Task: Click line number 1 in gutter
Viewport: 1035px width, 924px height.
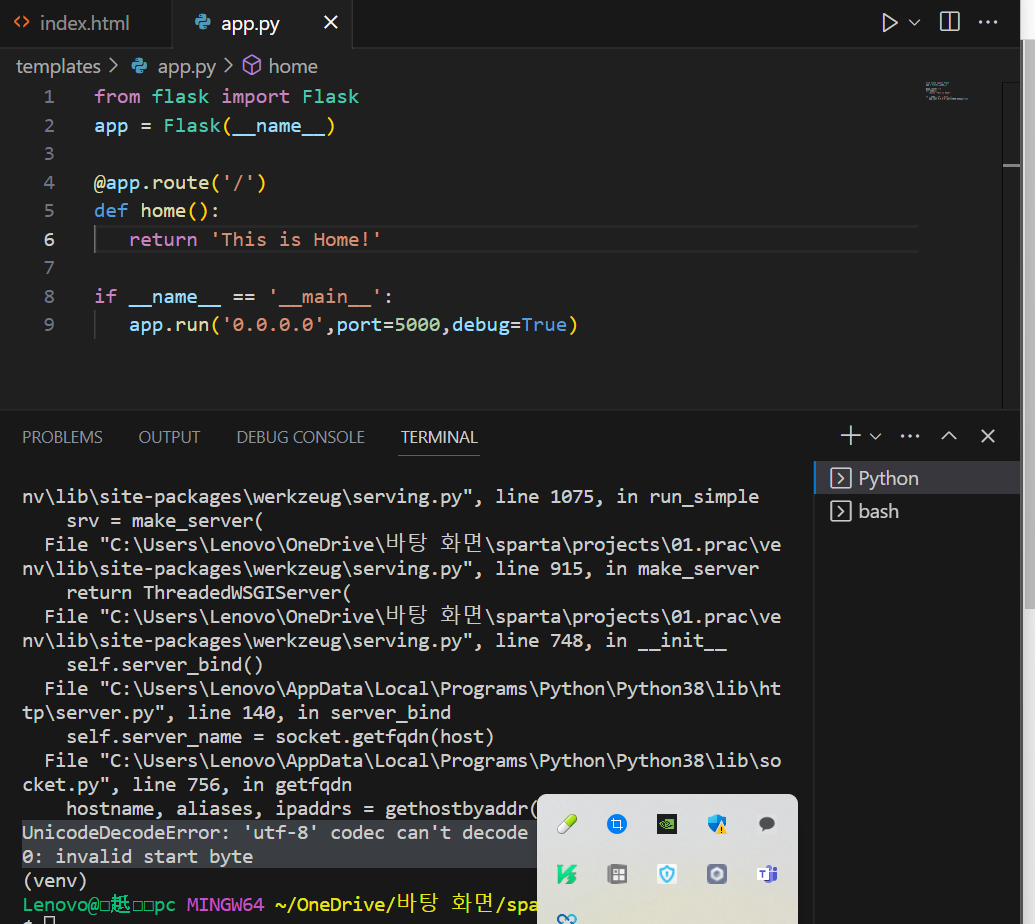Action: coord(49,97)
